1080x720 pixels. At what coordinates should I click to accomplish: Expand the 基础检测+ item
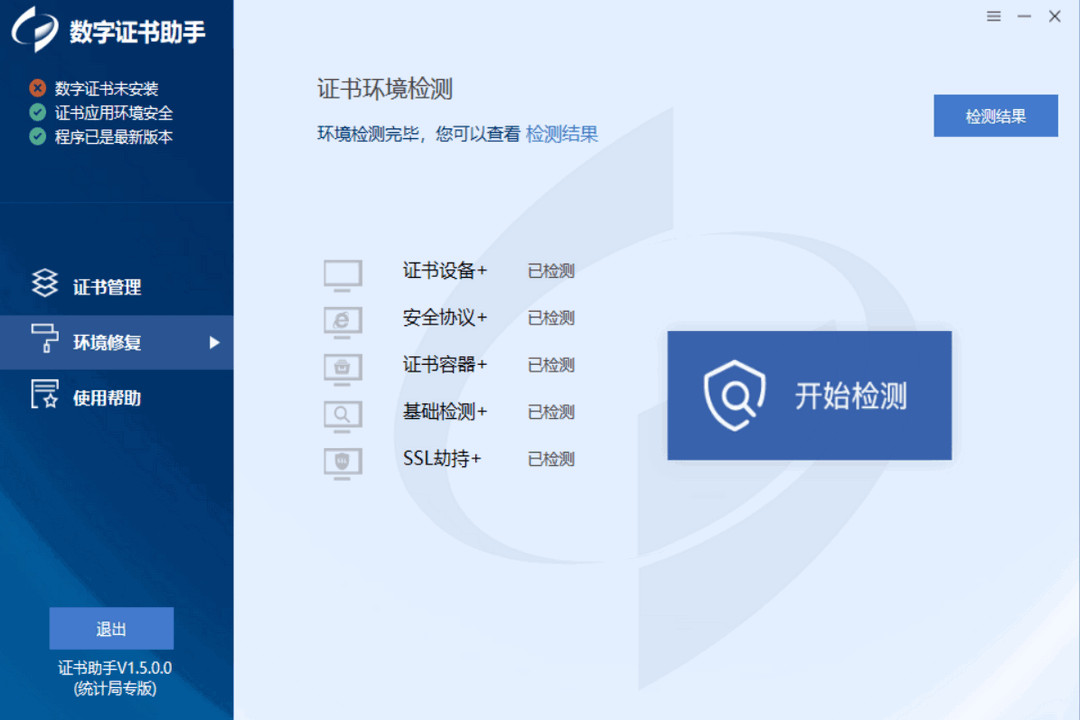445,412
